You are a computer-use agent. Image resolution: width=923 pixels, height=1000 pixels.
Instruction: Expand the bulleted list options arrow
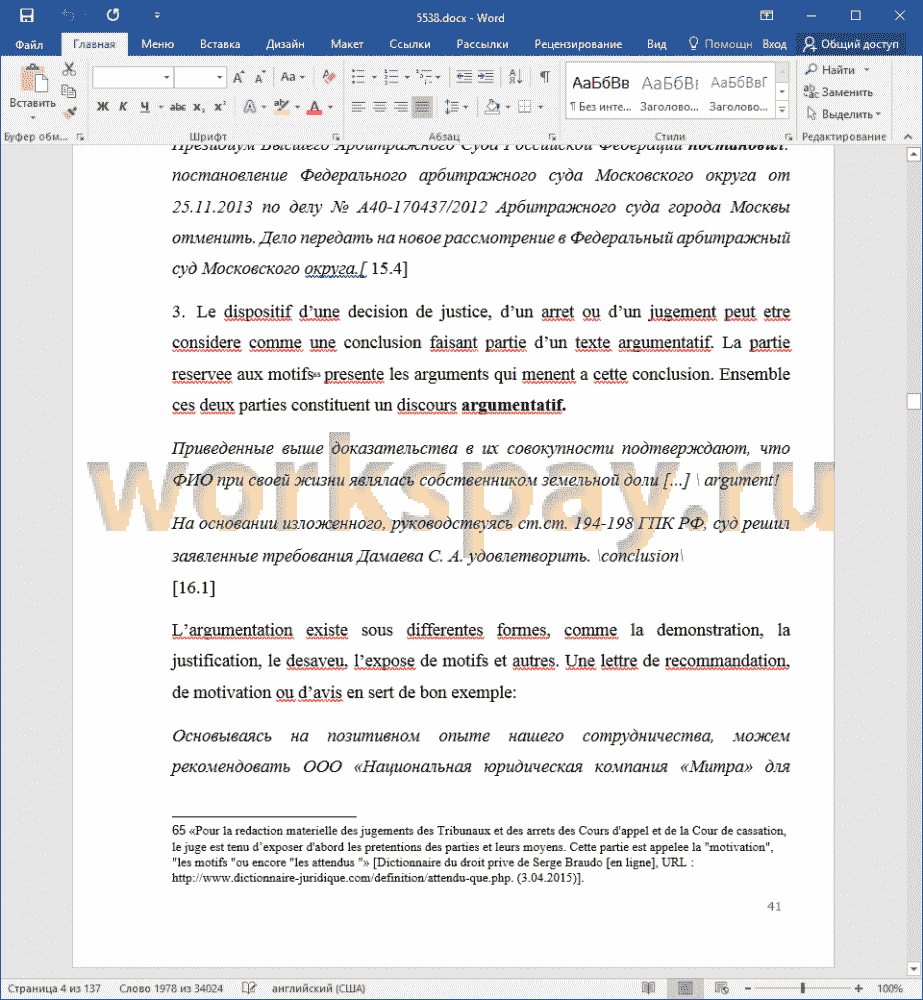(374, 78)
